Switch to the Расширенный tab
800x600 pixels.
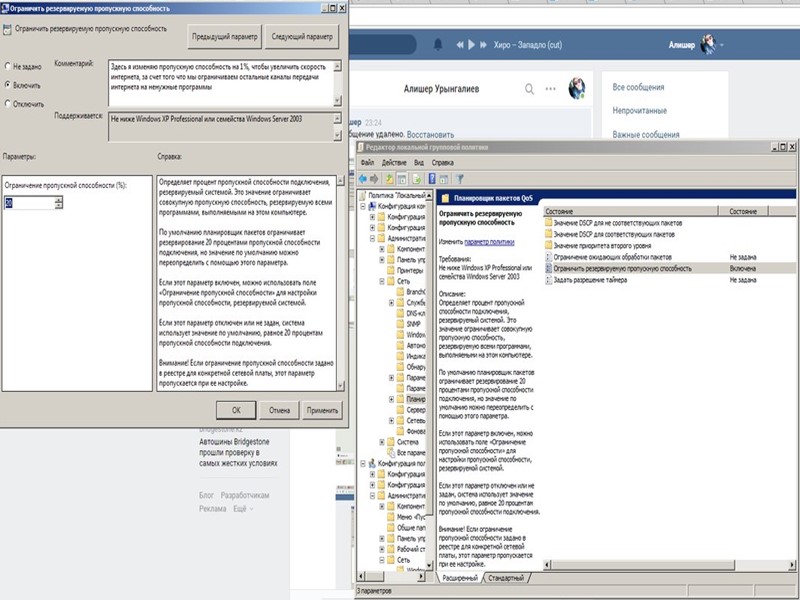(x=460, y=578)
